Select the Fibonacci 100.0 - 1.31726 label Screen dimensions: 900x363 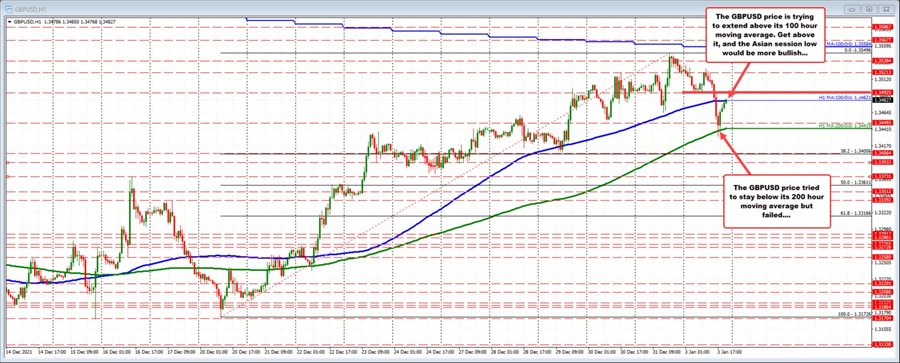pos(856,314)
